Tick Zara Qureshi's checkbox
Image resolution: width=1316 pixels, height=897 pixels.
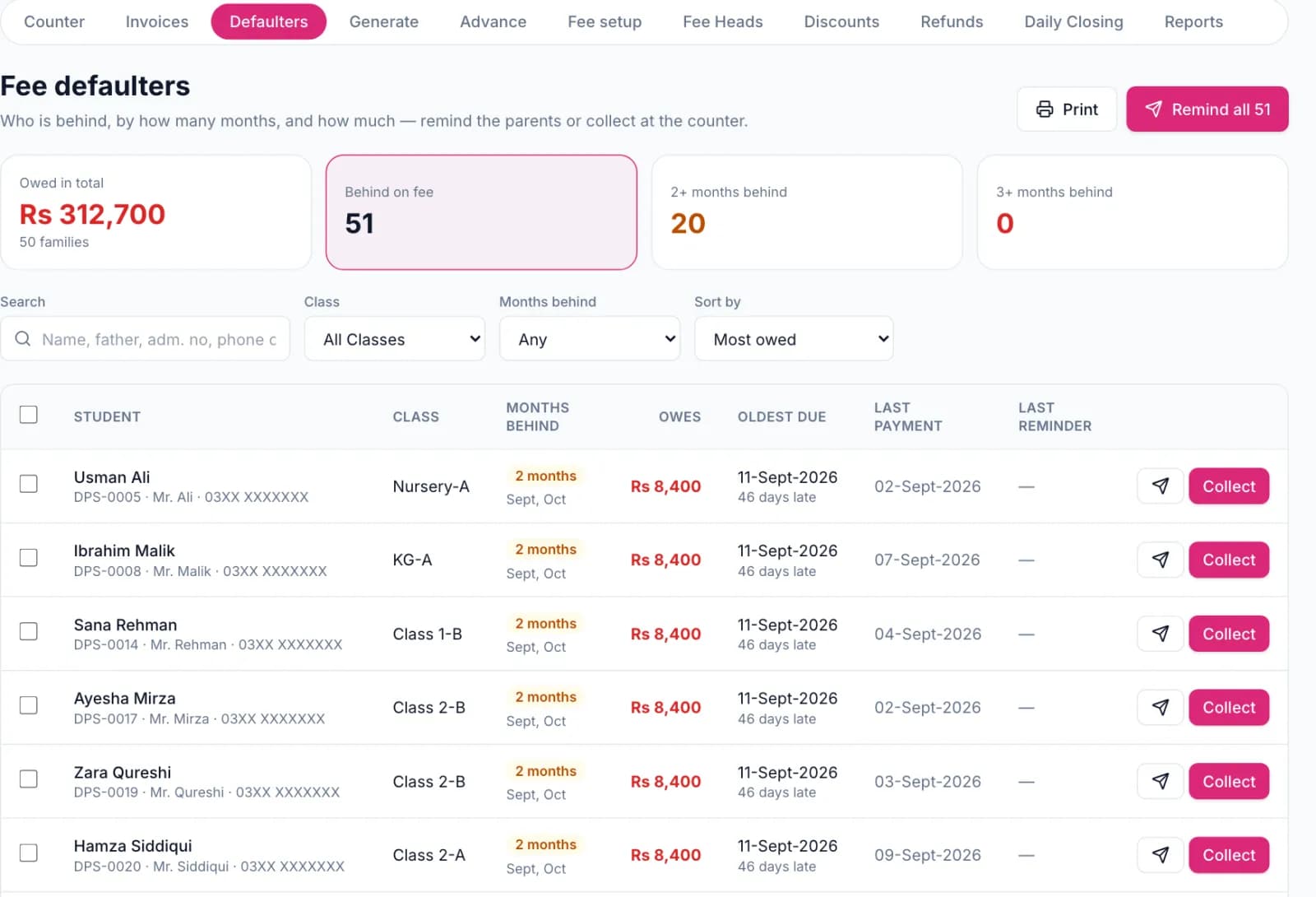point(29,778)
